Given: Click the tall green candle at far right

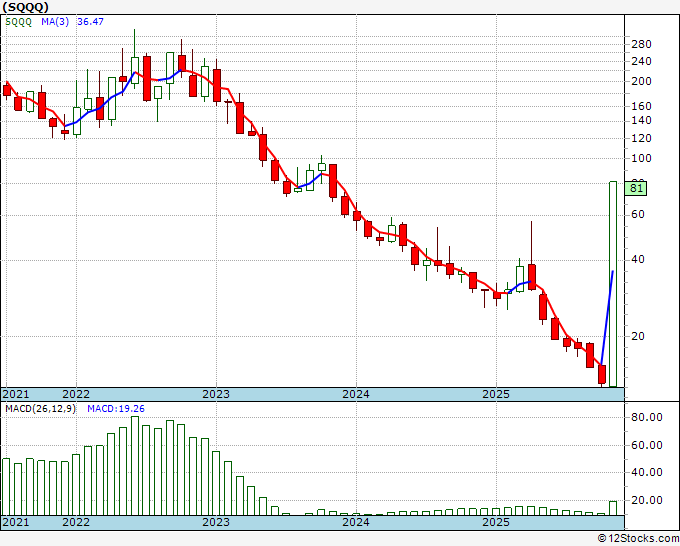Looking at the screenshot, I should [613, 284].
